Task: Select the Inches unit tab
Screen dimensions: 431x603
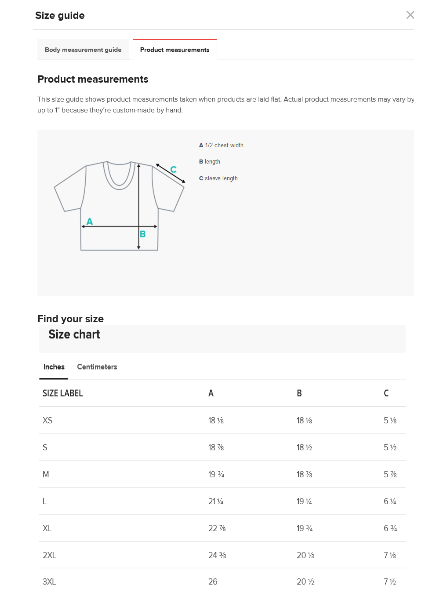Action: [54, 367]
